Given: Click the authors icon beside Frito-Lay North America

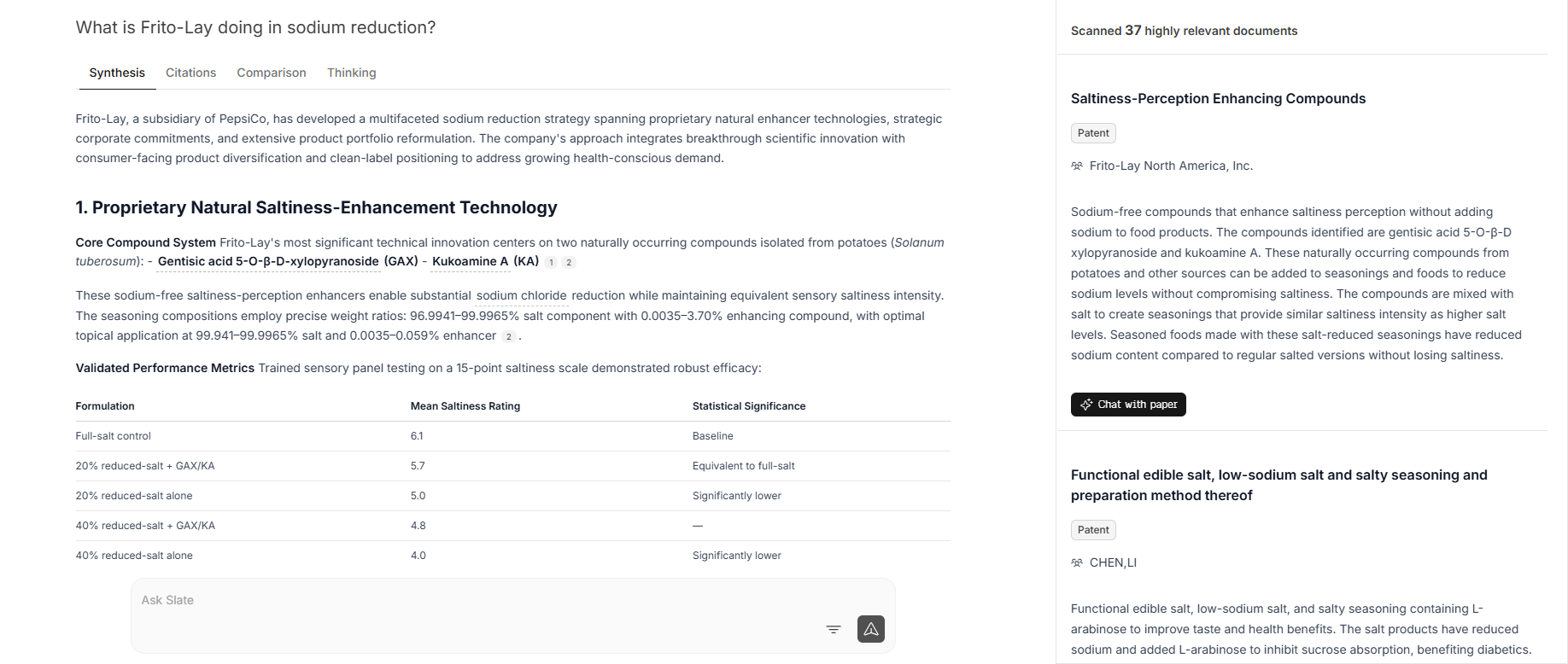Looking at the screenshot, I should point(1077,166).
